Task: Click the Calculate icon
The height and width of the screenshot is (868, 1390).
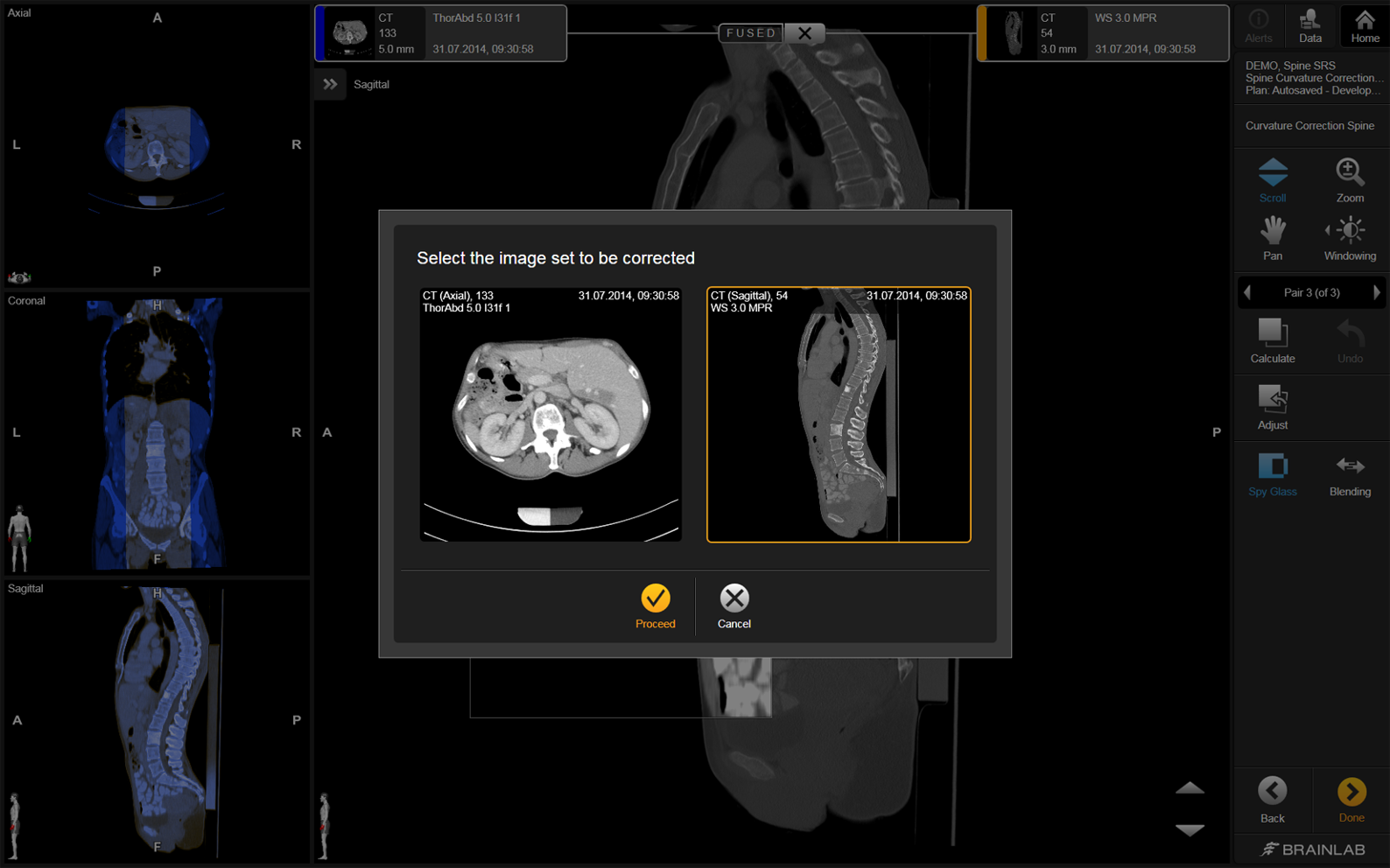Action: coord(1272,340)
